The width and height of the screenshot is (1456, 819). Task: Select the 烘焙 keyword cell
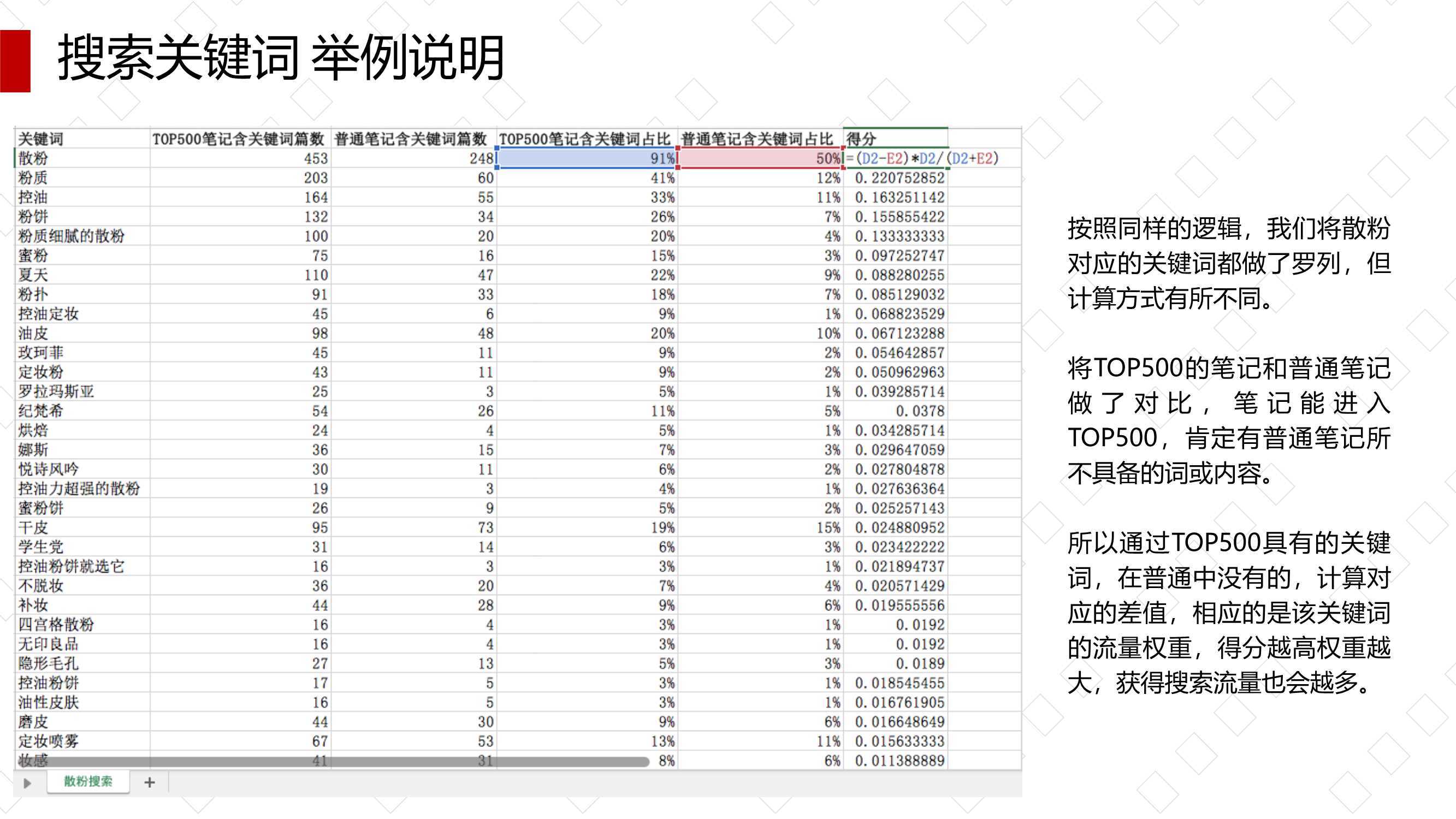(82, 431)
